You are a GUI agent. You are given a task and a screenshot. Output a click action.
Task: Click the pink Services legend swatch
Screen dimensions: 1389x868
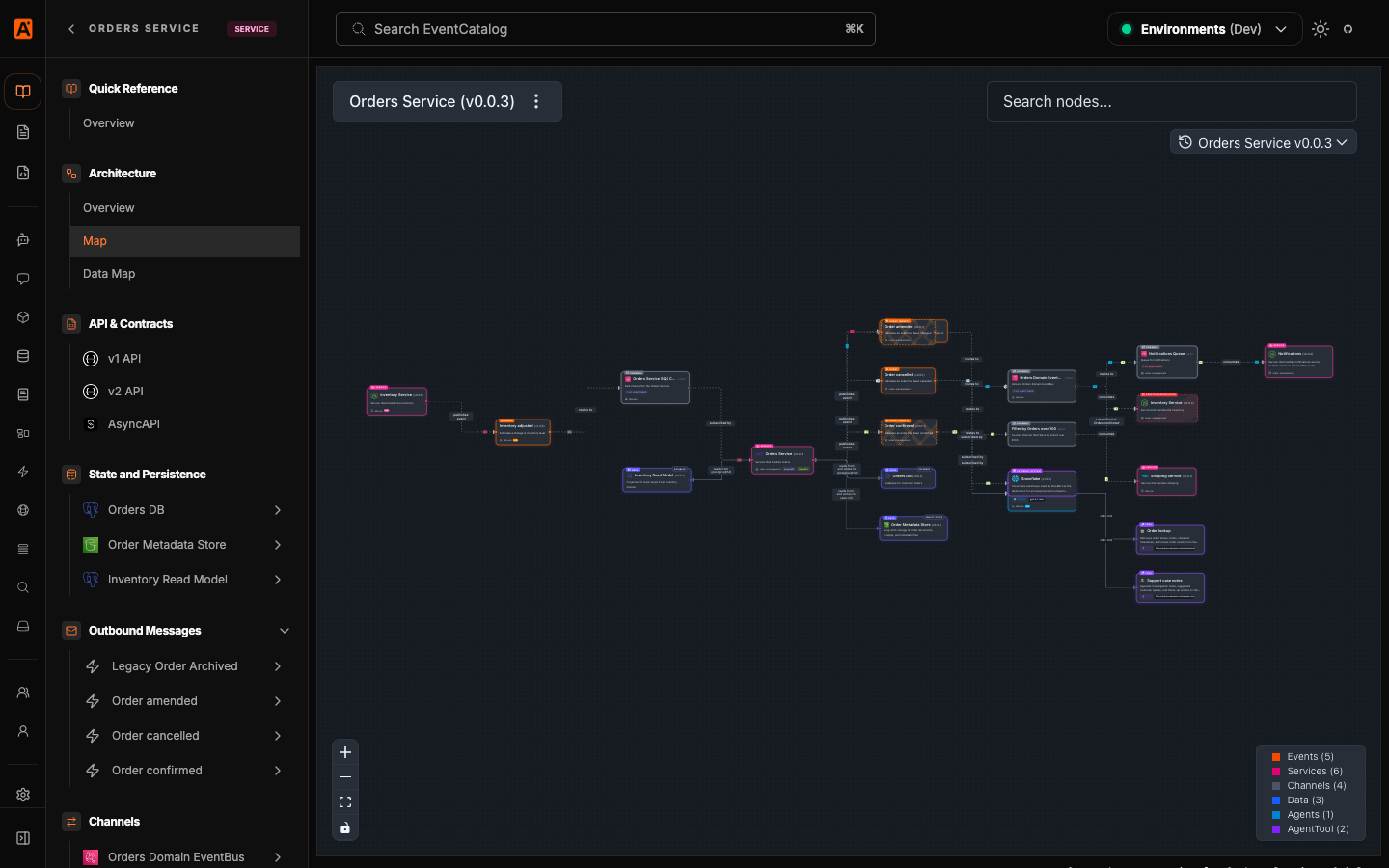pos(1276,772)
